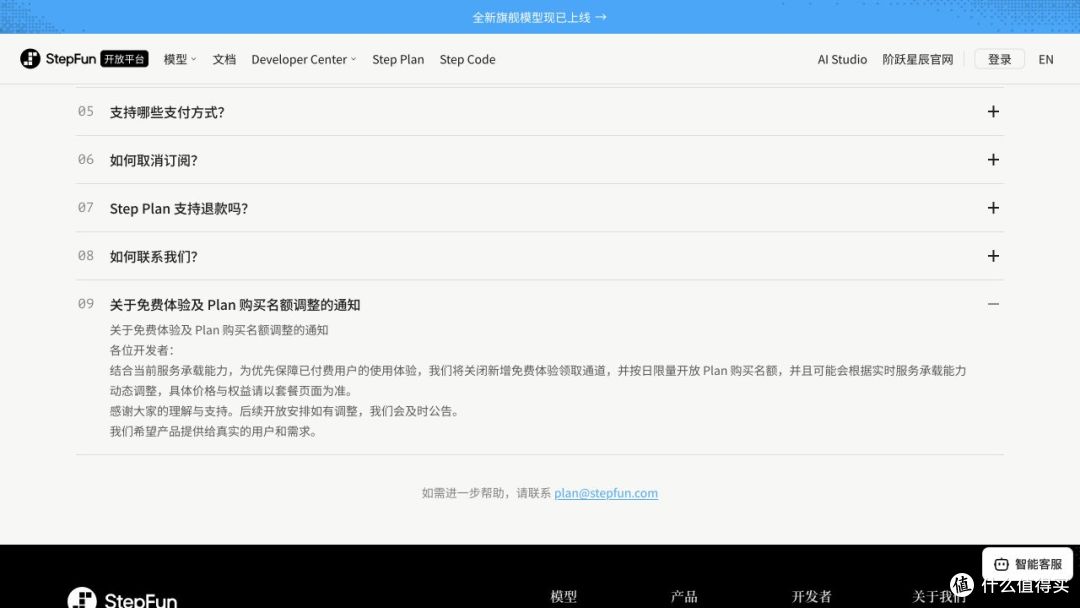Click the 开放平台 badge in header
The height and width of the screenshot is (608, 1080).
125,59
